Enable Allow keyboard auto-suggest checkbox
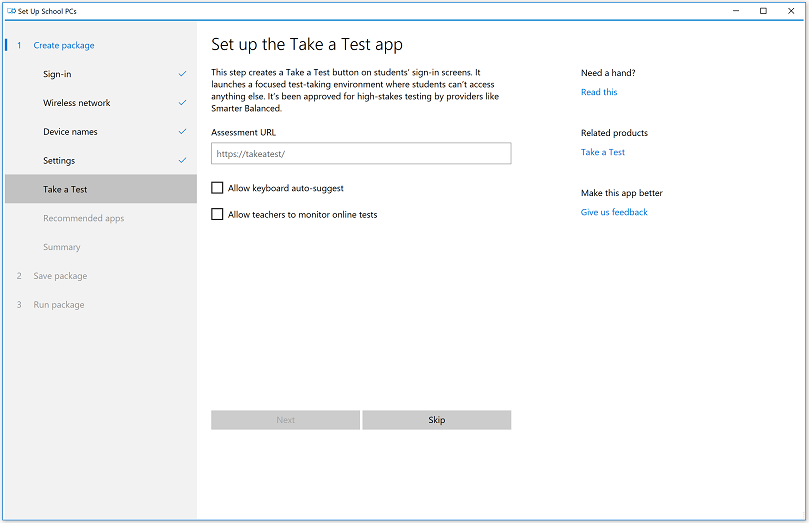This screenshot has width=809, height=523. click(218, 188)
